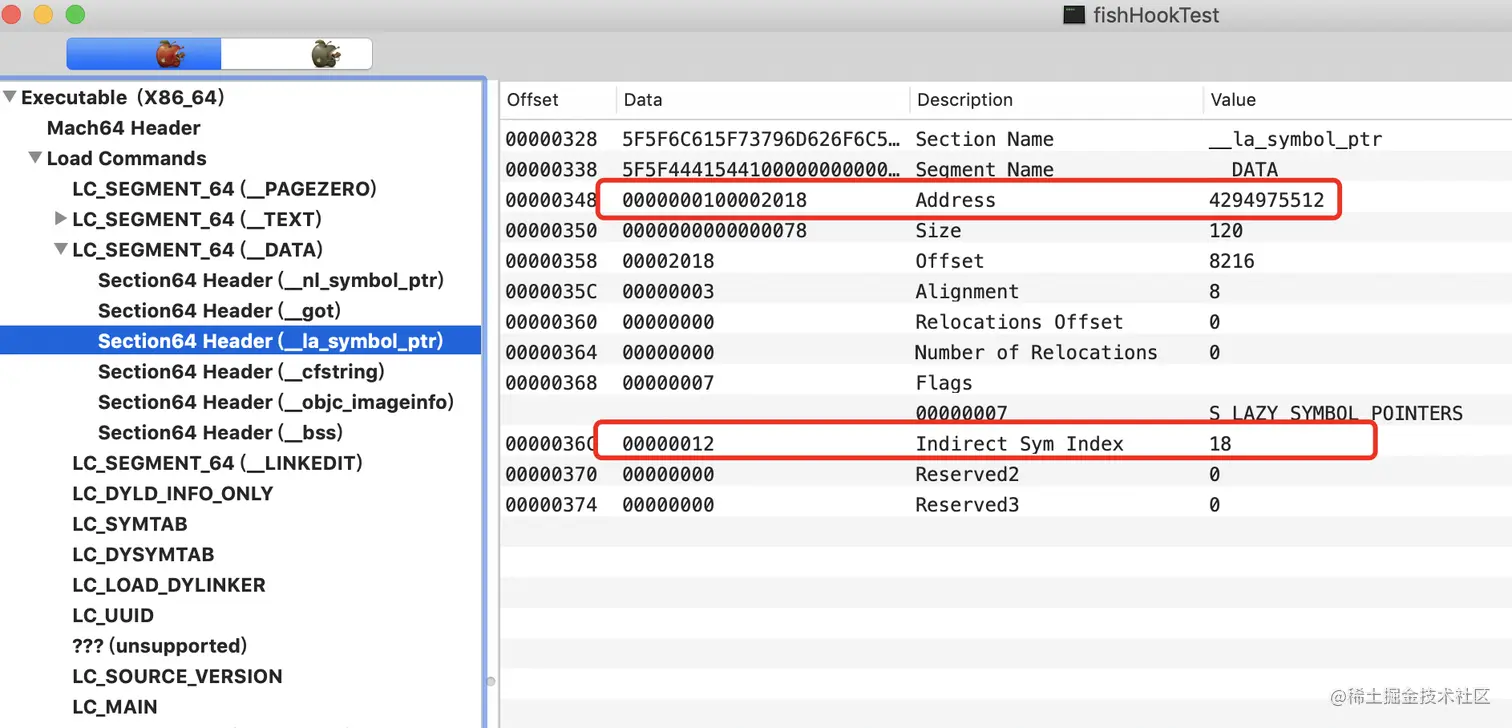The image size is (1512, 728).
Task: Click the Address data 0000000100002018
Action: (714, 200)
